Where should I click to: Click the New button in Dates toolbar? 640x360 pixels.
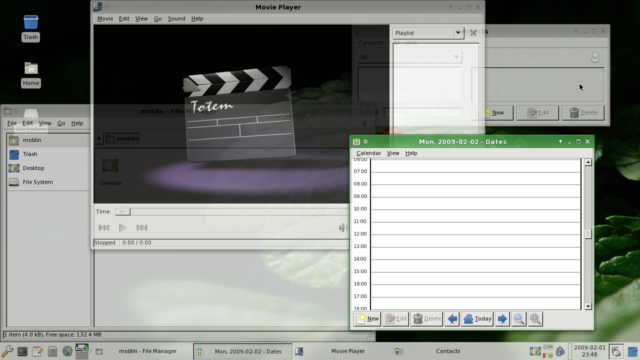(367, 319)
